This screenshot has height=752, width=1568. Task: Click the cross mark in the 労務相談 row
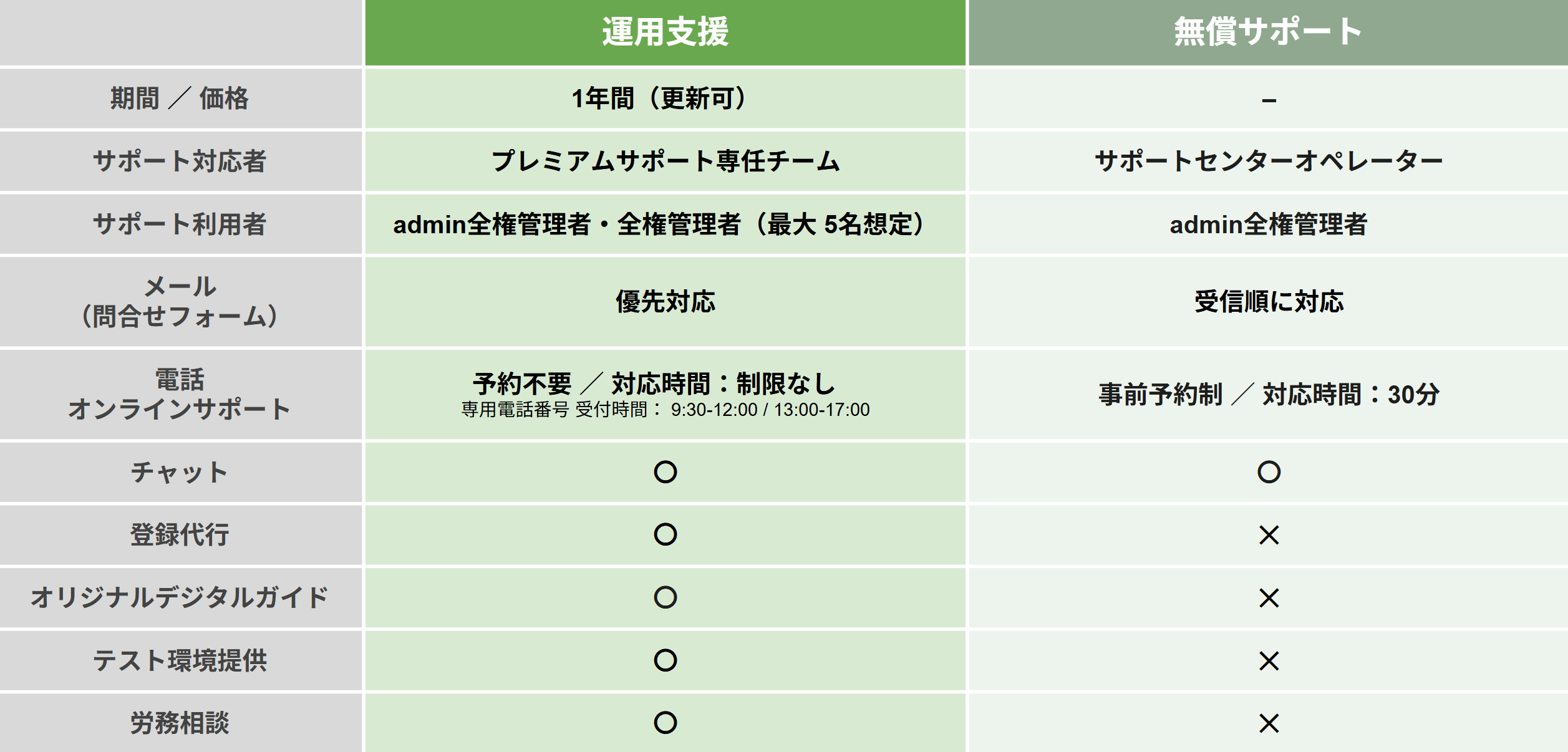tap(1269, 723)
